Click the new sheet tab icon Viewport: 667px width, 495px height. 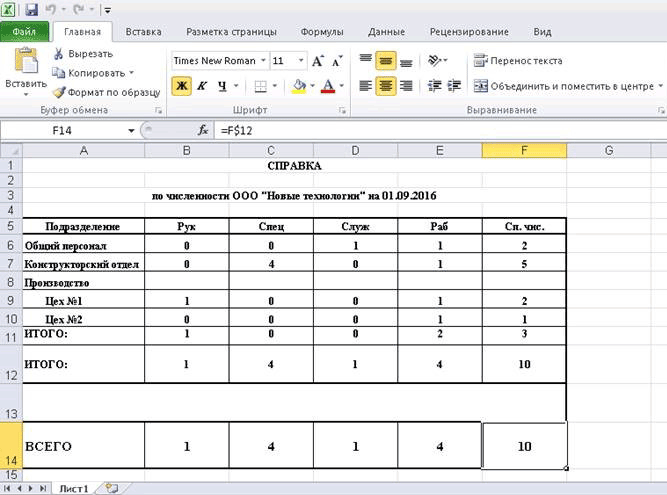point(112,488)
